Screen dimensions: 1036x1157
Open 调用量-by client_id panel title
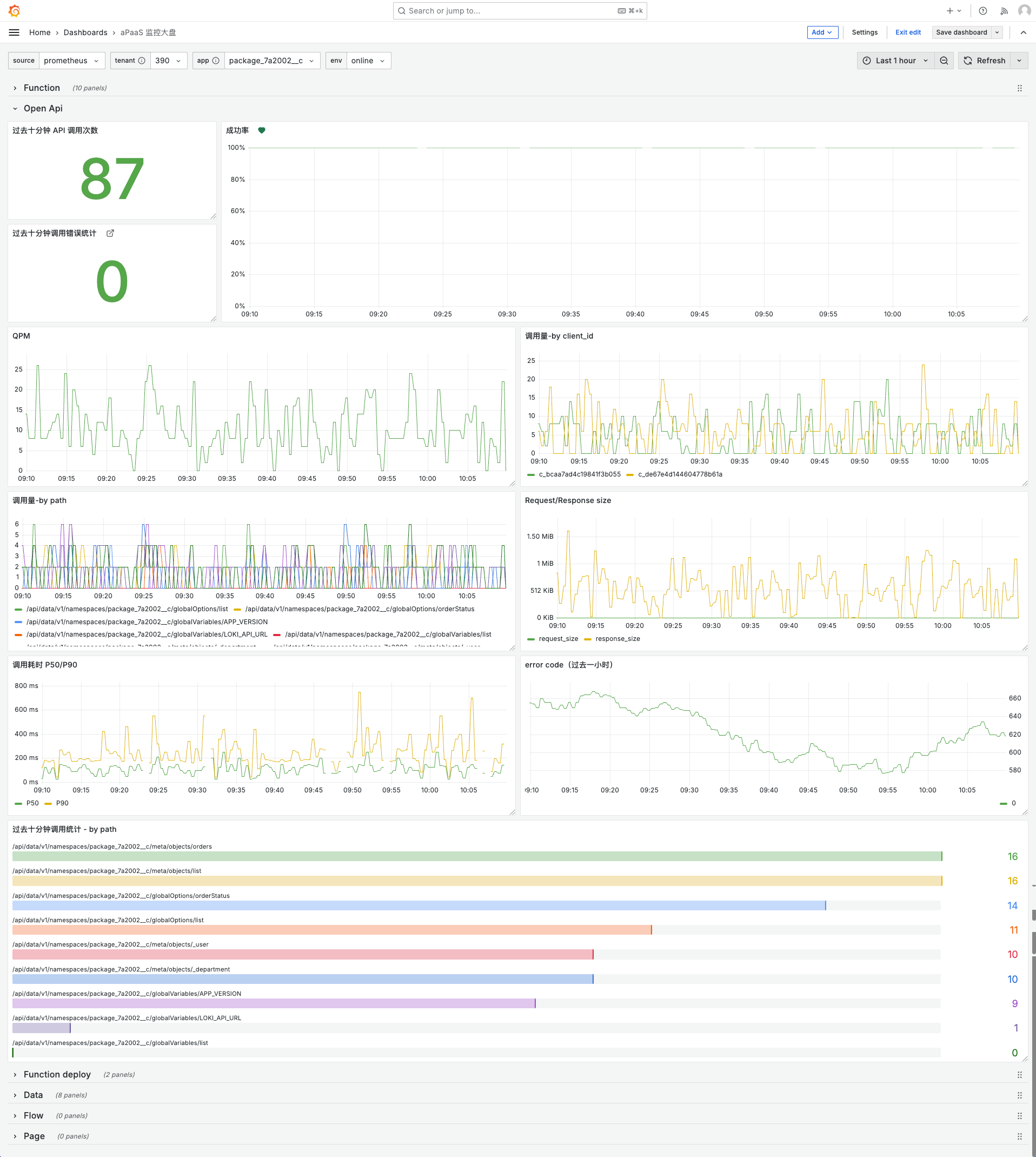click(x=559, y=336)
